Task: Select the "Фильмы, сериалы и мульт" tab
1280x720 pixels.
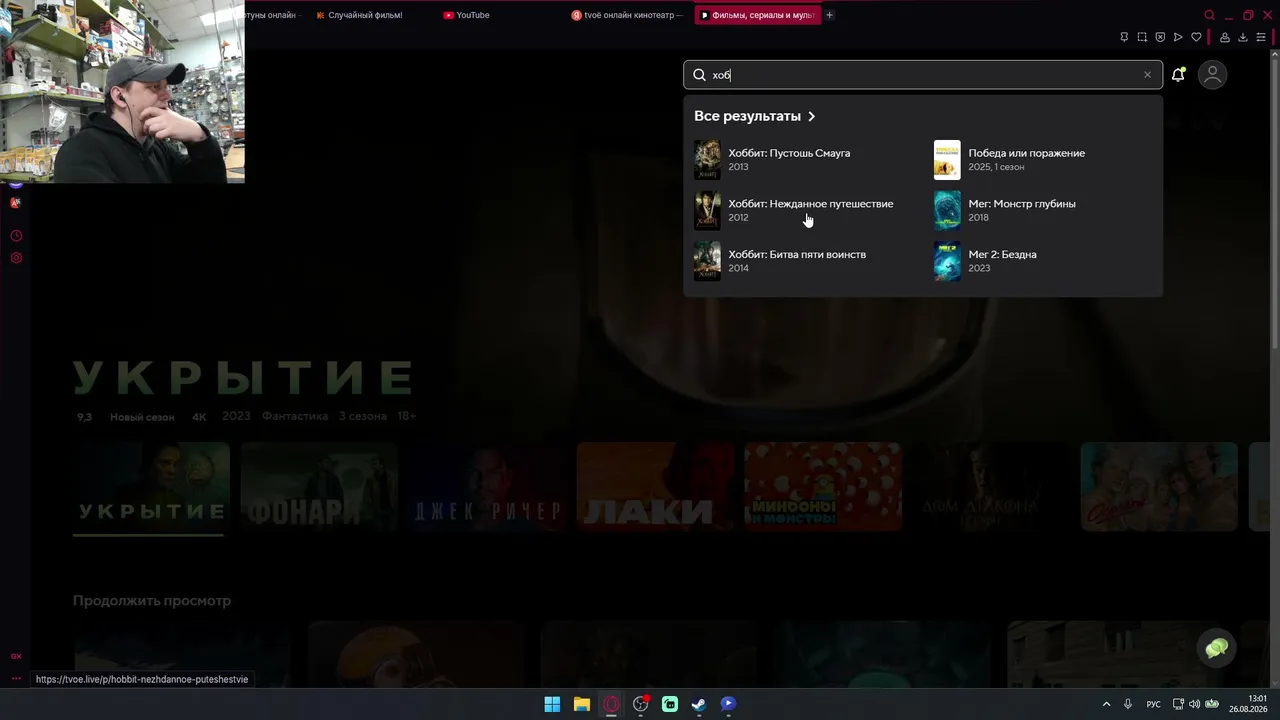Action: (757, 15)
